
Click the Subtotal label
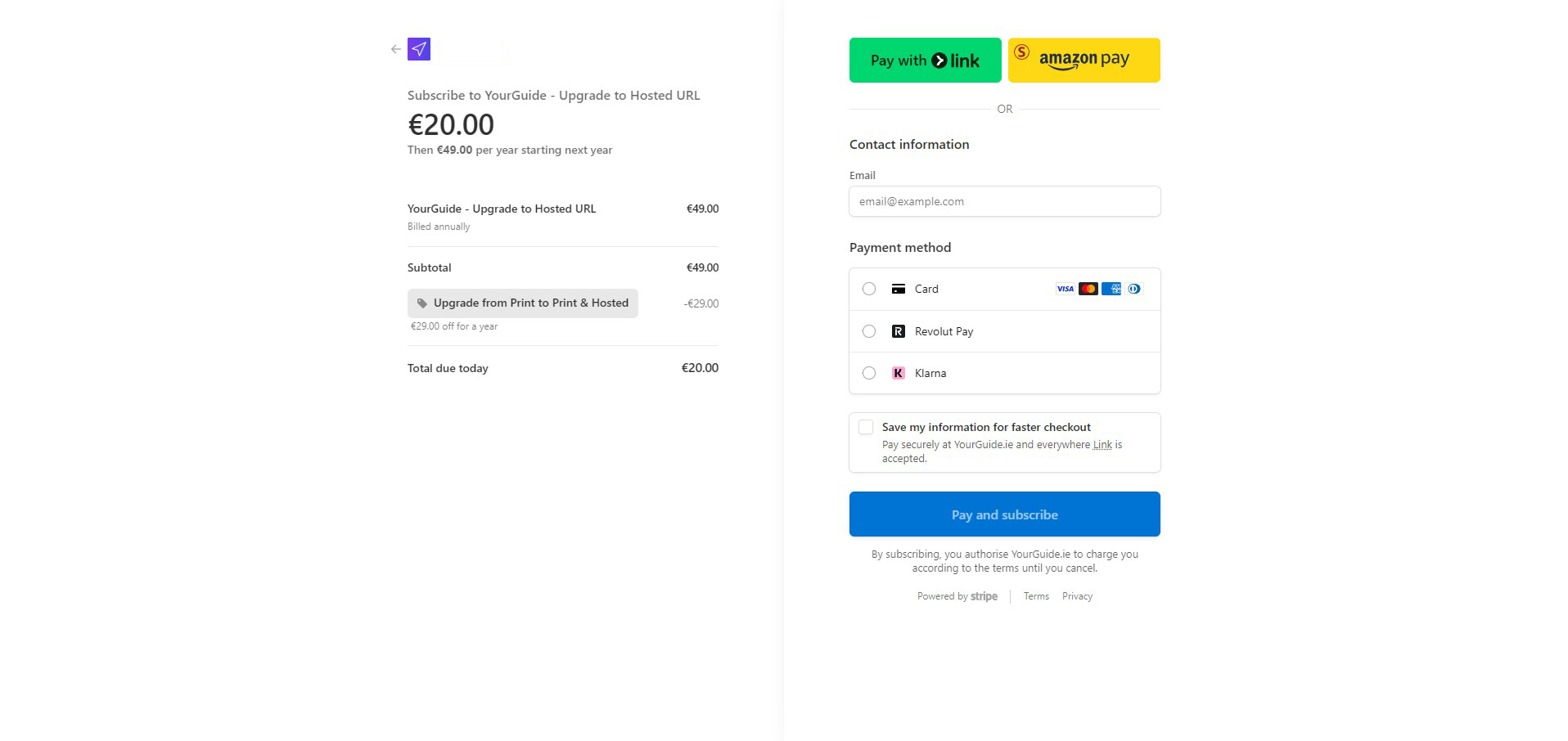tap(430, 267)
